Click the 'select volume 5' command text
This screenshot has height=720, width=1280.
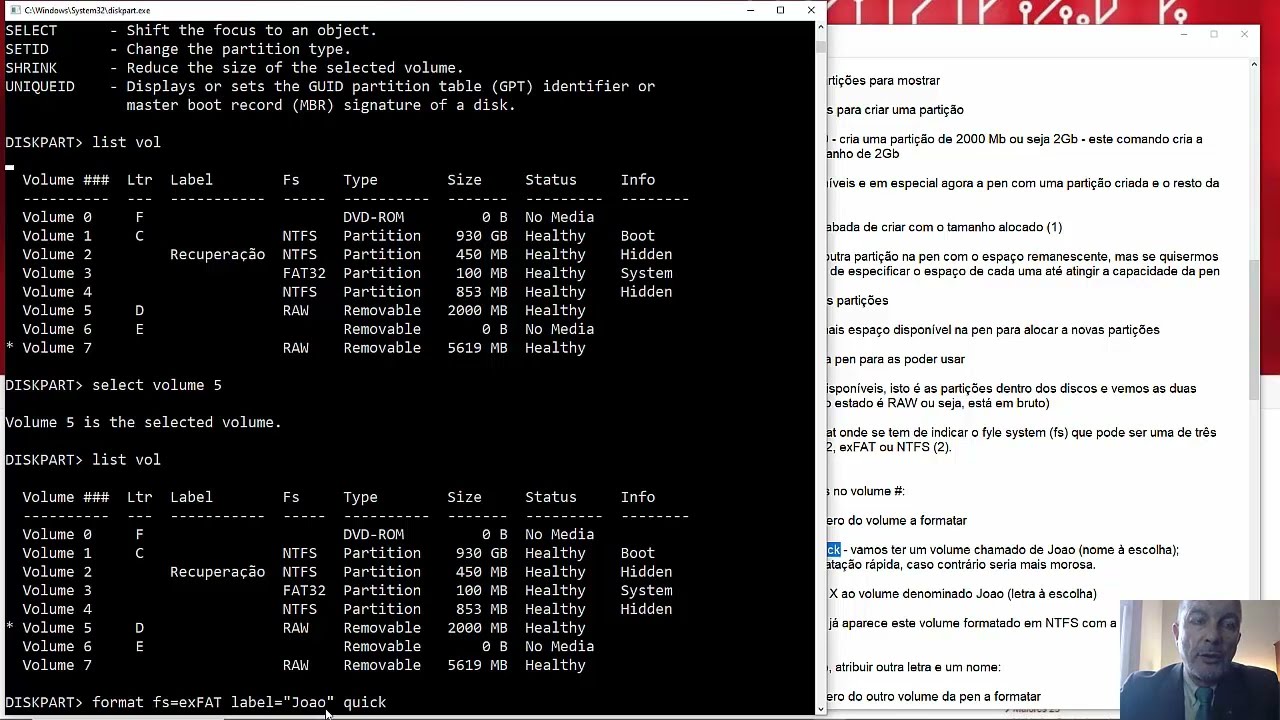157,385
